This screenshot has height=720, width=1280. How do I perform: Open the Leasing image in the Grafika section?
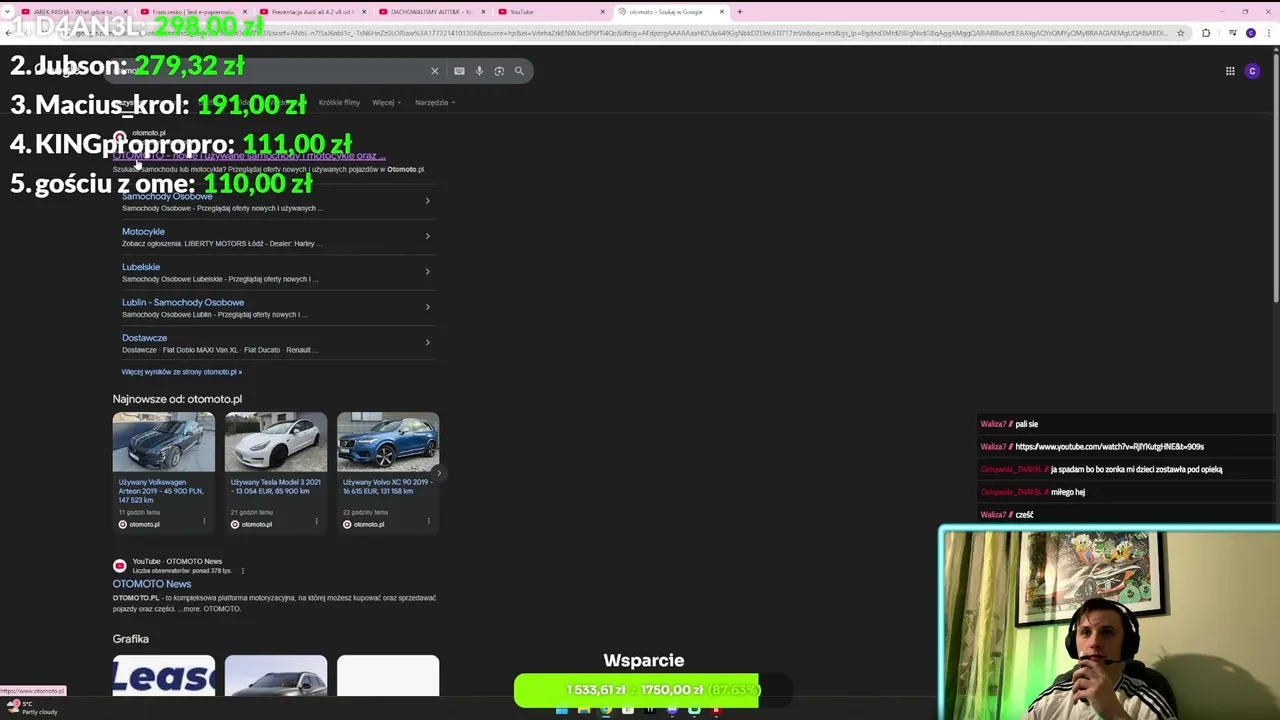pos(163,676)
